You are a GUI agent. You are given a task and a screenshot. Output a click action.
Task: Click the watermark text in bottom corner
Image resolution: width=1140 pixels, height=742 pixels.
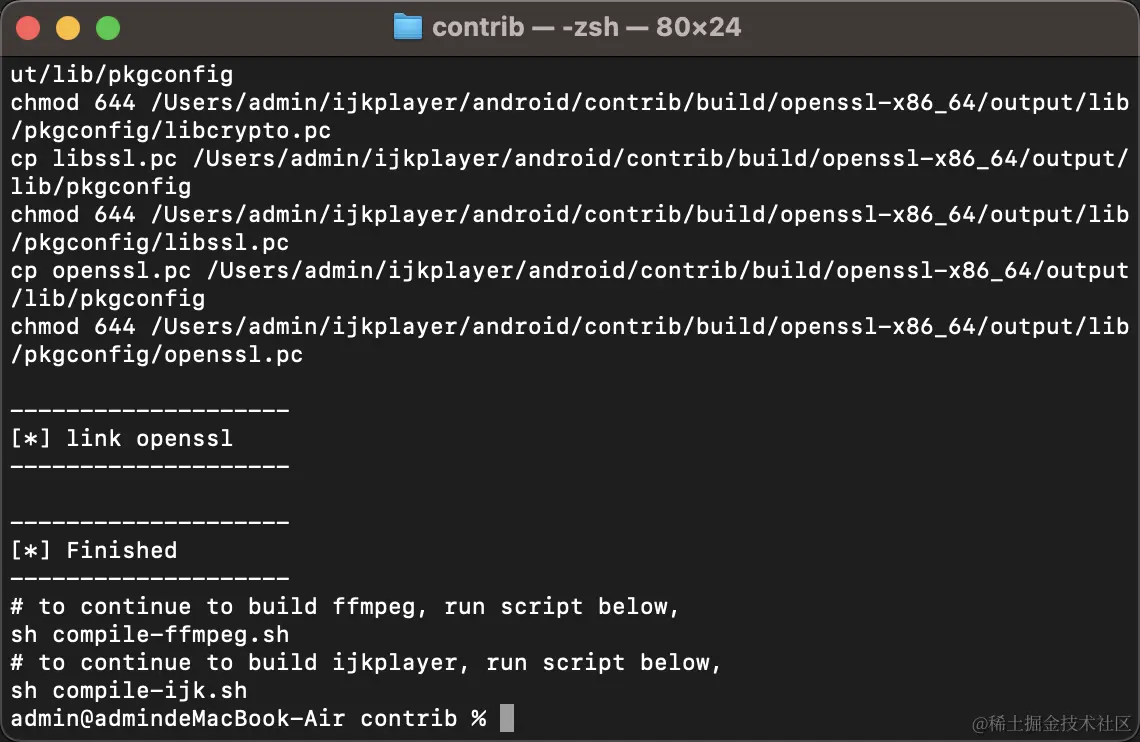pos(1051,723)
